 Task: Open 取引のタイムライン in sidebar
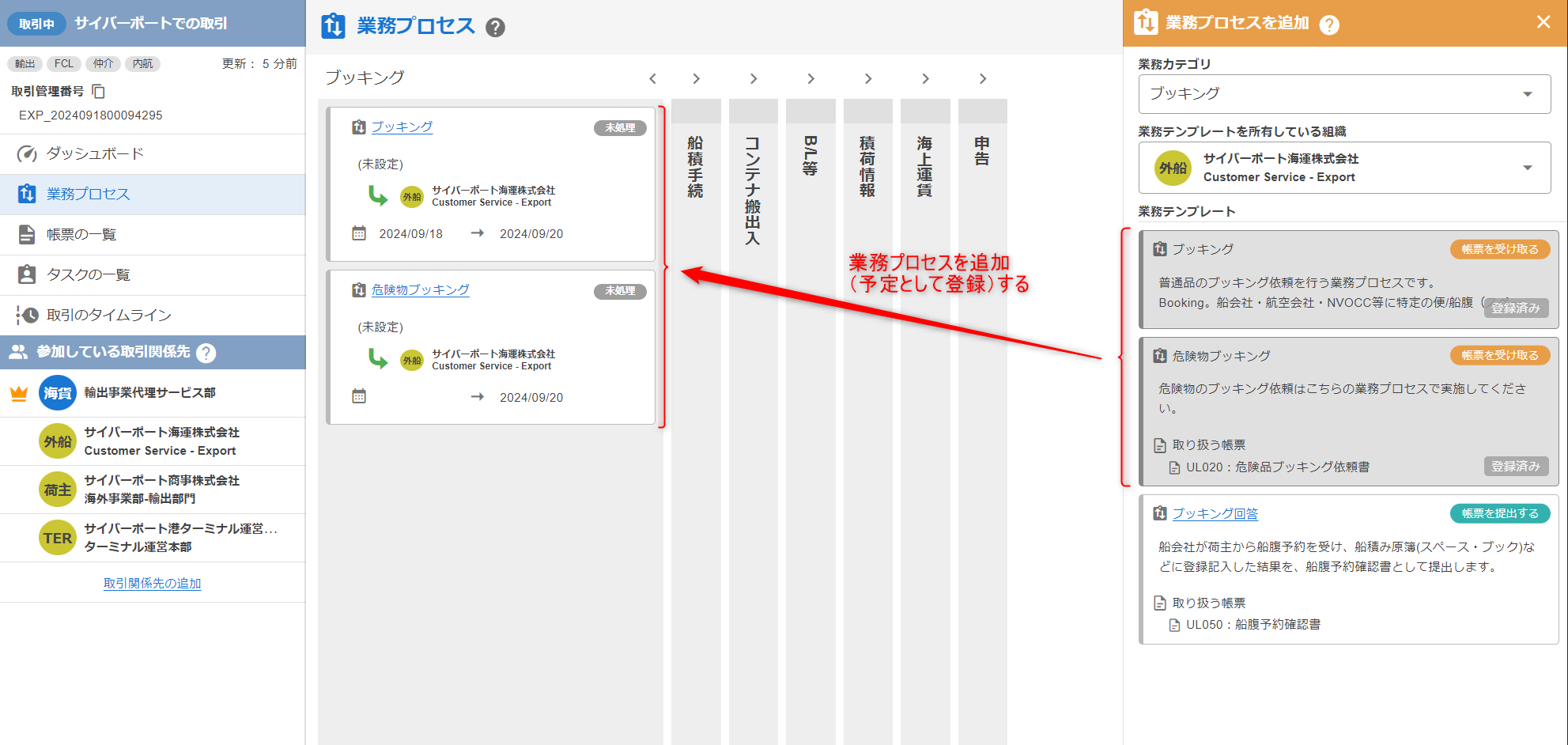108,316
